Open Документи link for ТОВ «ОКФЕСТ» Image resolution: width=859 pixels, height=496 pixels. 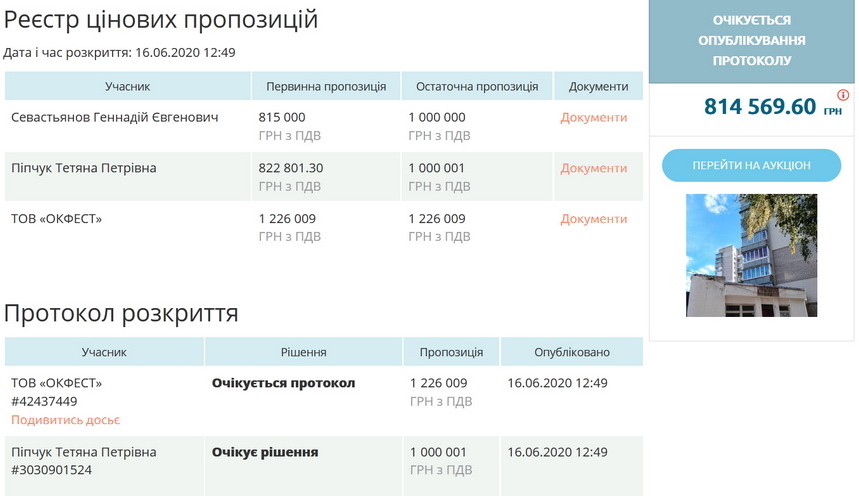pyautogui.click(x=593, y=218)
